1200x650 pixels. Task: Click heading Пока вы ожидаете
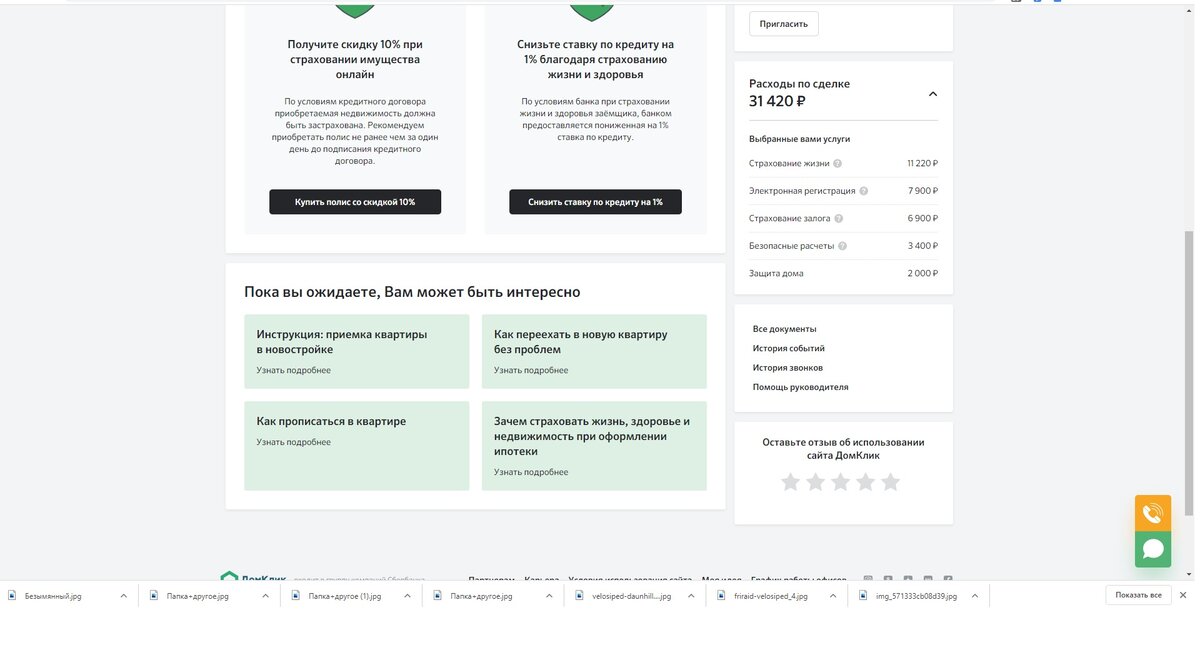(x=412, y=292)
